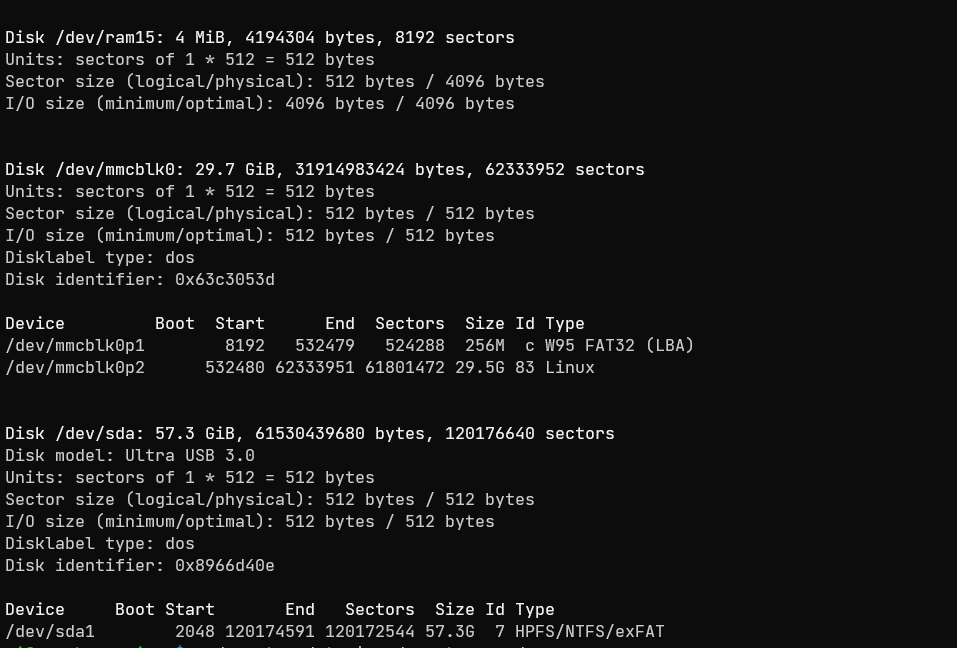This screenshot has height=648, width=957.
Task: Click the W95 FAT32 (LBA) partition type
Action: [x=620, y=346]
